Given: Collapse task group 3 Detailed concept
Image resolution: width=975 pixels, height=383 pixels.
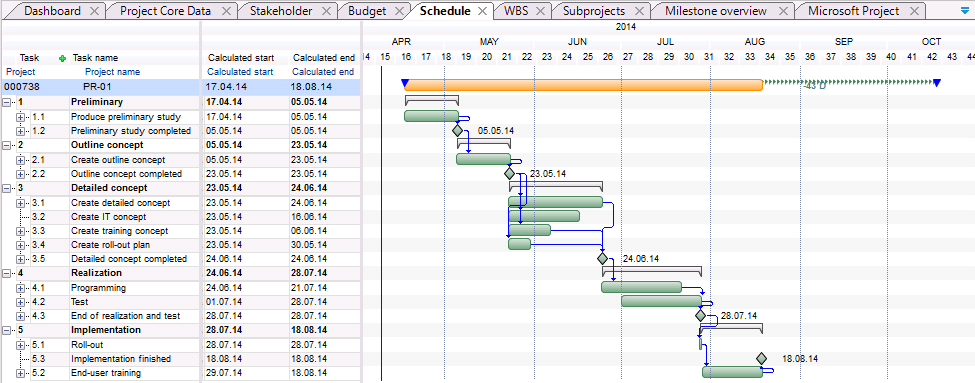Looking at the screenshot, I should (x=7, y=188).
